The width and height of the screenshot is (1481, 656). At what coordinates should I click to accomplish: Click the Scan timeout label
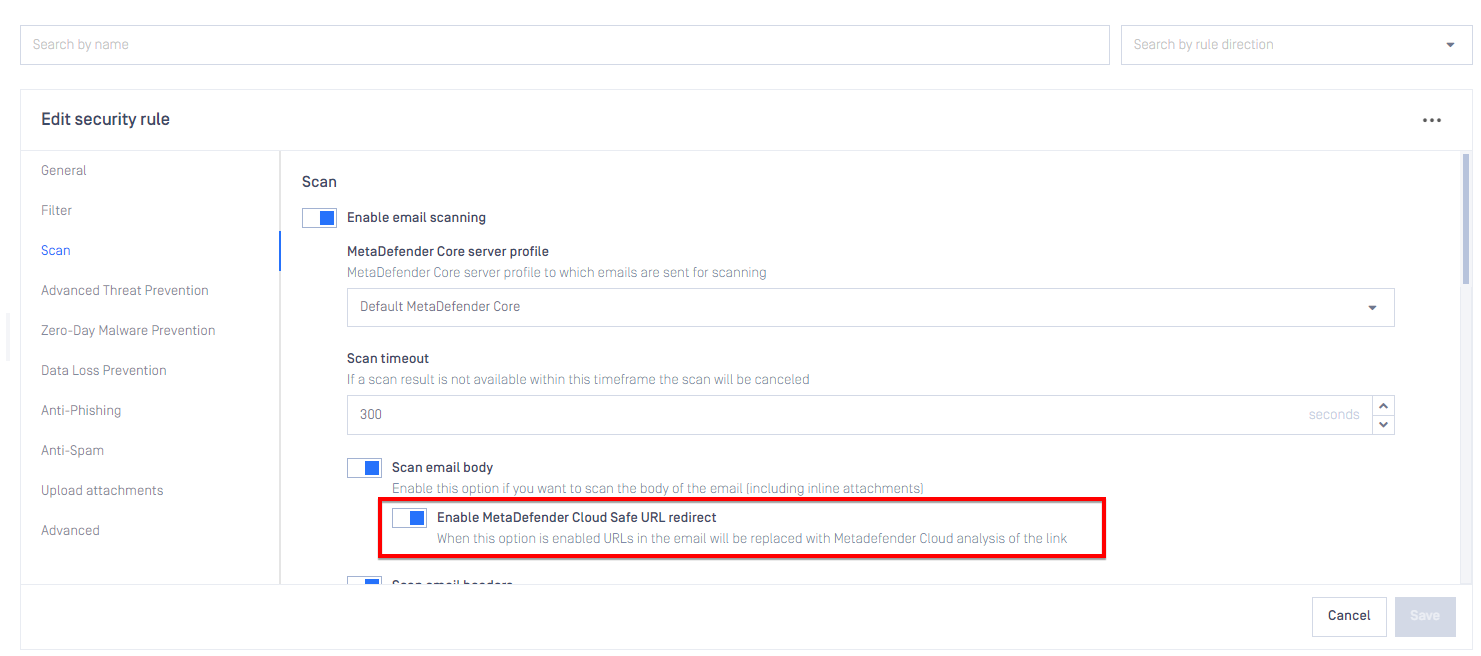coord(388,358)
